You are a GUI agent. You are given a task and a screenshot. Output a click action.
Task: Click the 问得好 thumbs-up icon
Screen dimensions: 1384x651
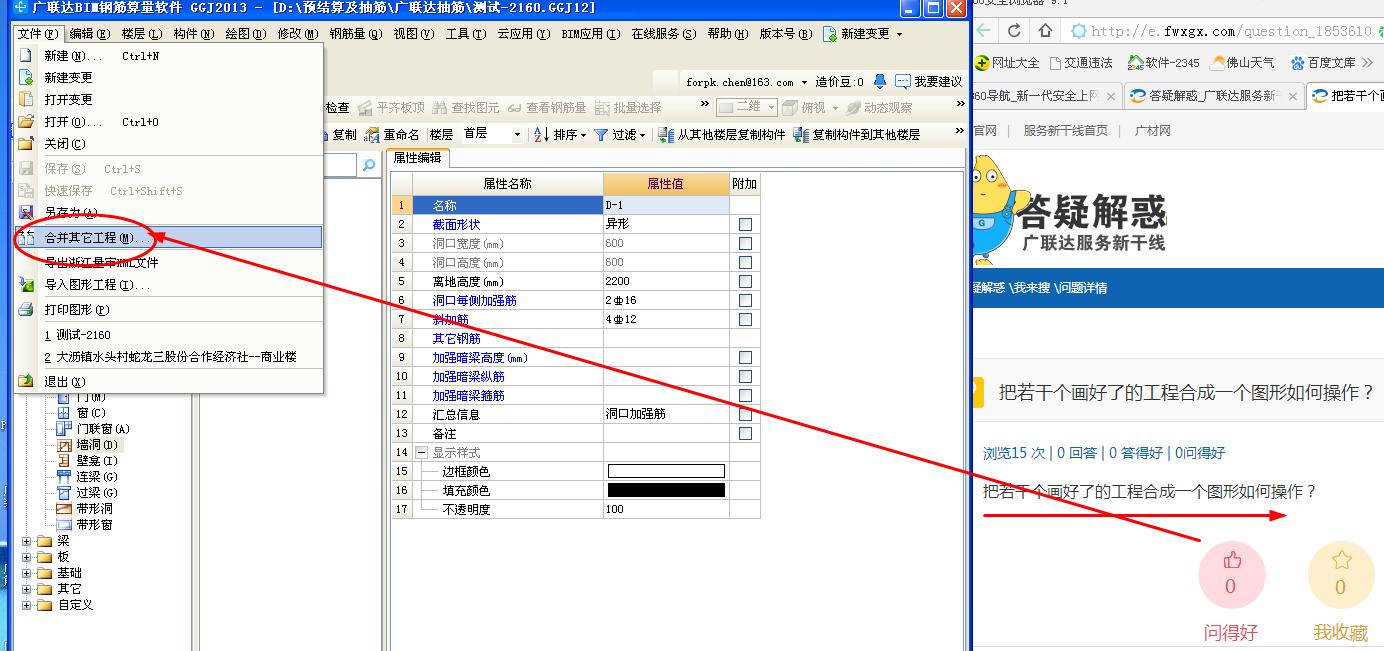[x=1232, y=561]
